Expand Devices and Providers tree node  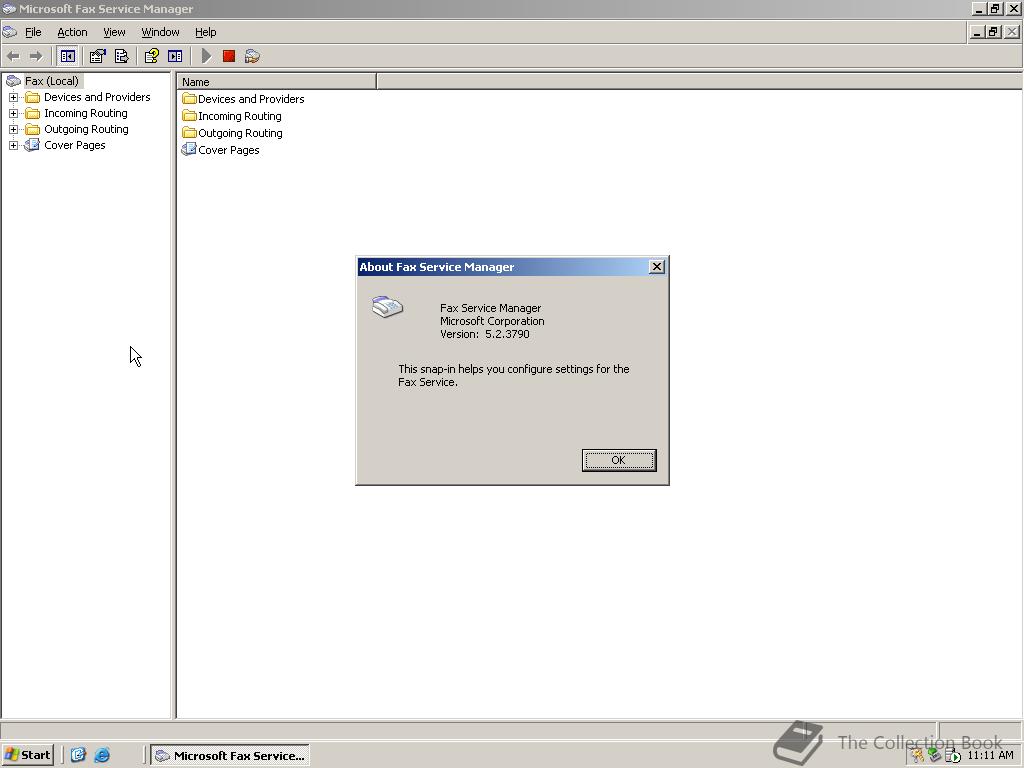click(13, 97)
